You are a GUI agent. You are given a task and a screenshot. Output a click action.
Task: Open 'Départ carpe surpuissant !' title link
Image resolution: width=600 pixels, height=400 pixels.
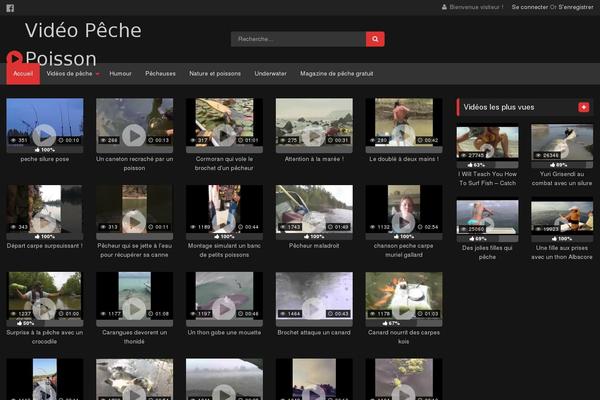click(x=45, y=246)
